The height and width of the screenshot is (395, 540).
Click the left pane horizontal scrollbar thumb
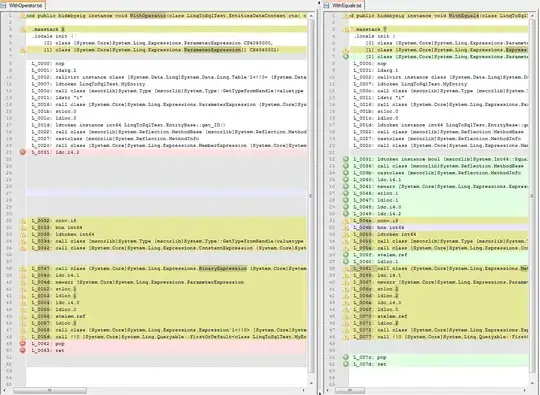[50, 390]
